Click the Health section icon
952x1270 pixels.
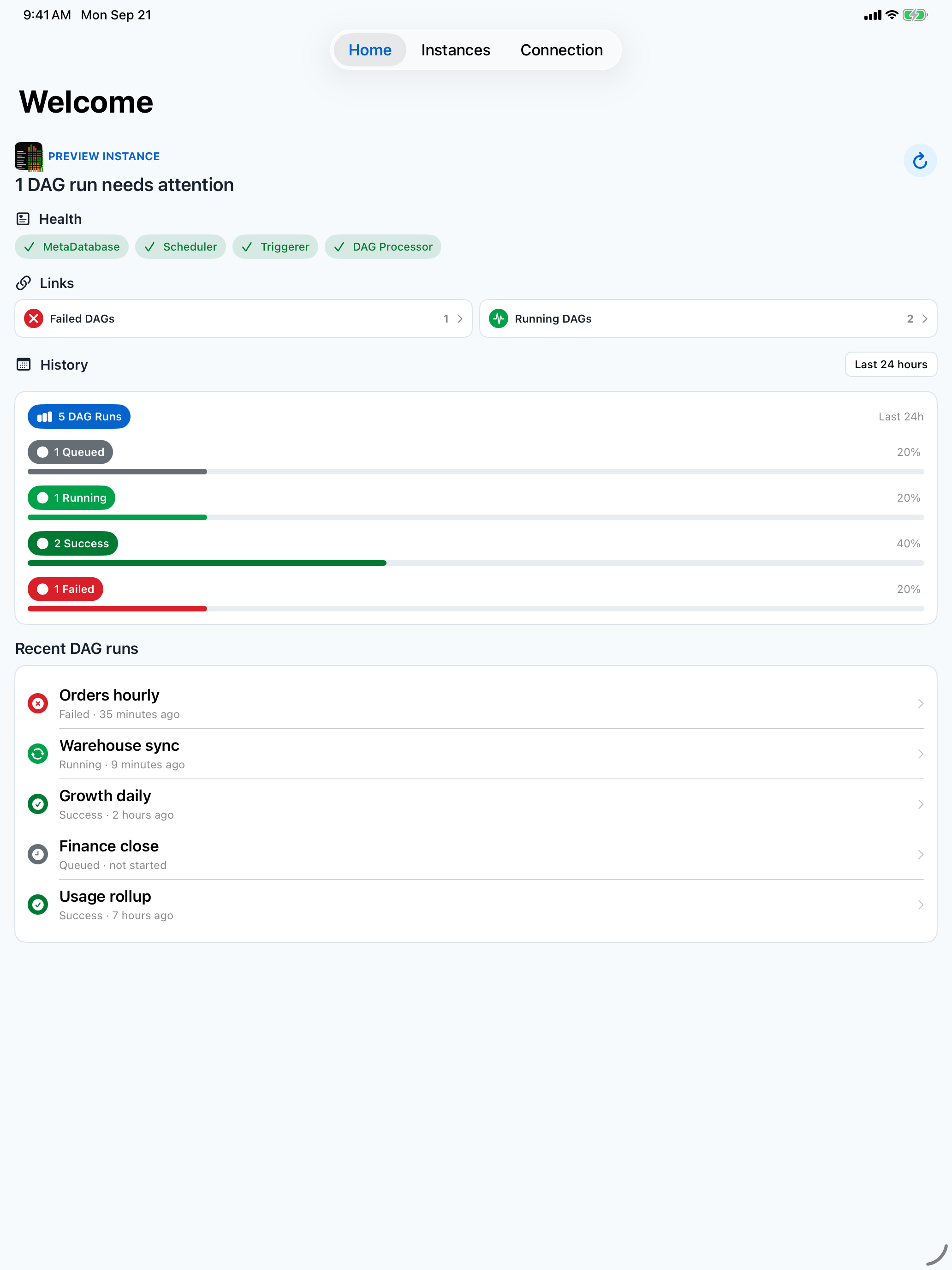[23, 219]
